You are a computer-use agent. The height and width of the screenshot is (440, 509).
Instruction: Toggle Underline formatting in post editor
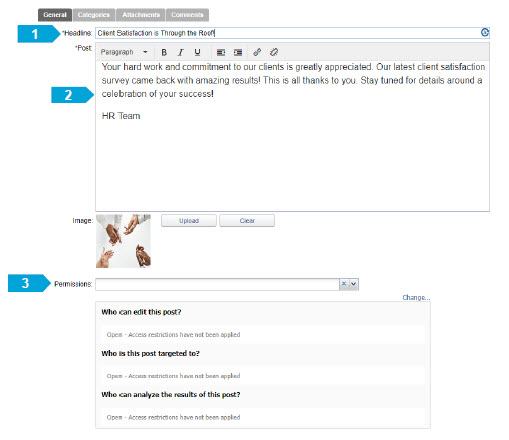click(197, 52)
